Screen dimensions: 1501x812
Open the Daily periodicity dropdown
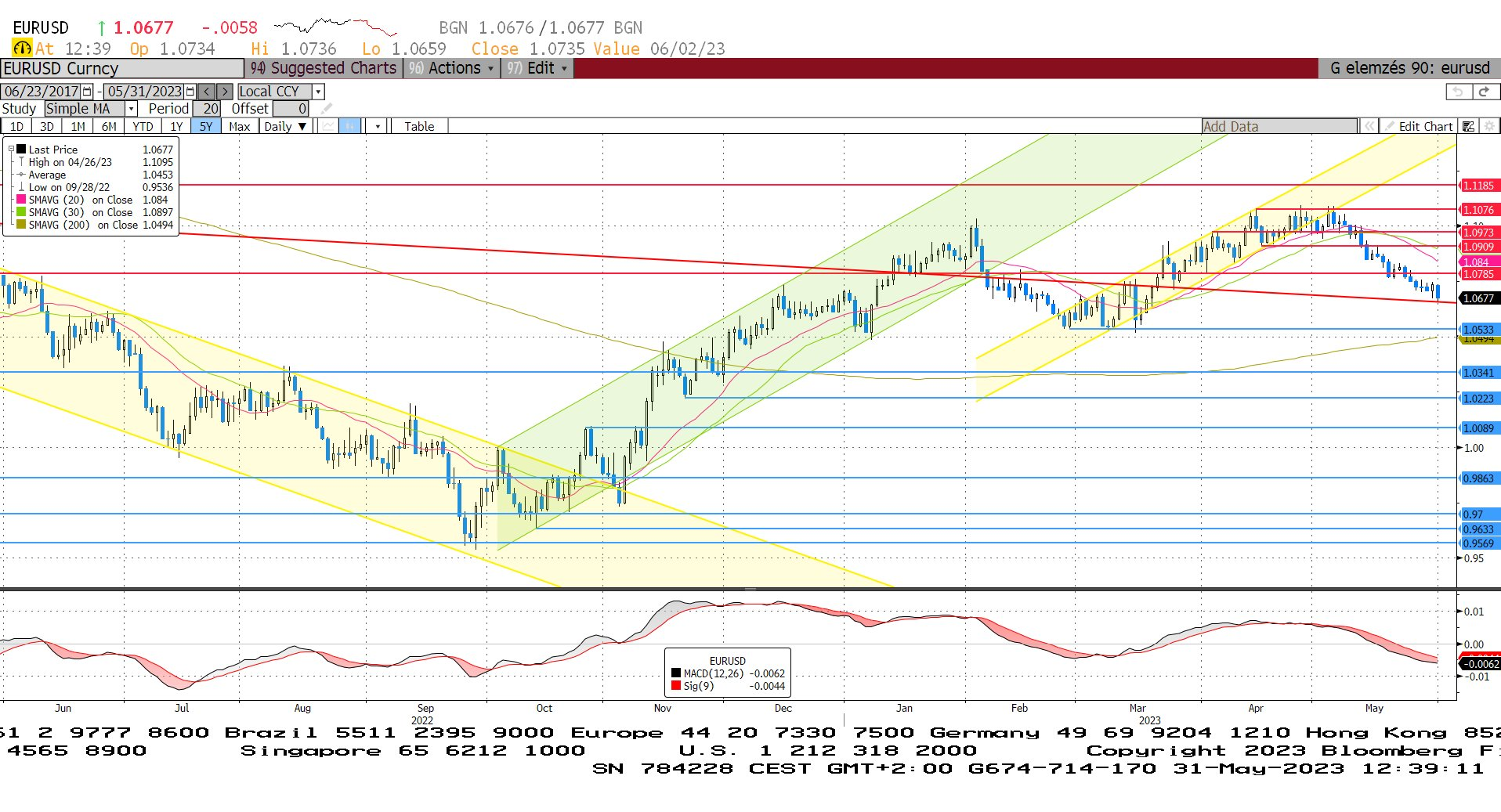coord(286,126)
